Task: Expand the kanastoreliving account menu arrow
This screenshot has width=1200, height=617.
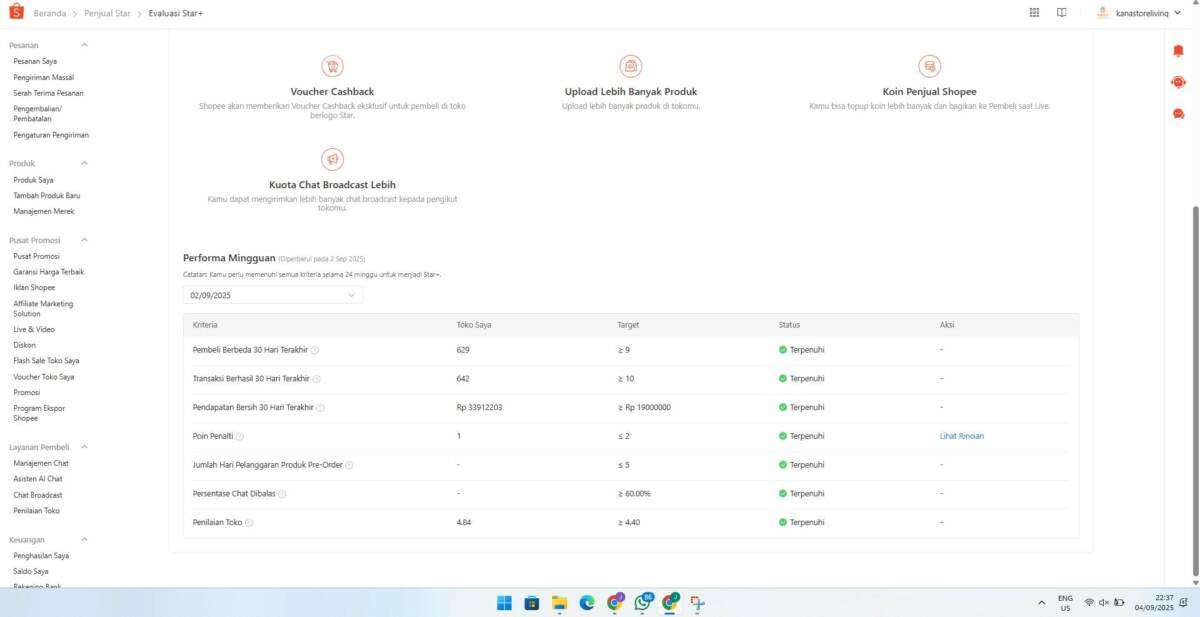Action: pyautogui.click(x=1177, y=13)
